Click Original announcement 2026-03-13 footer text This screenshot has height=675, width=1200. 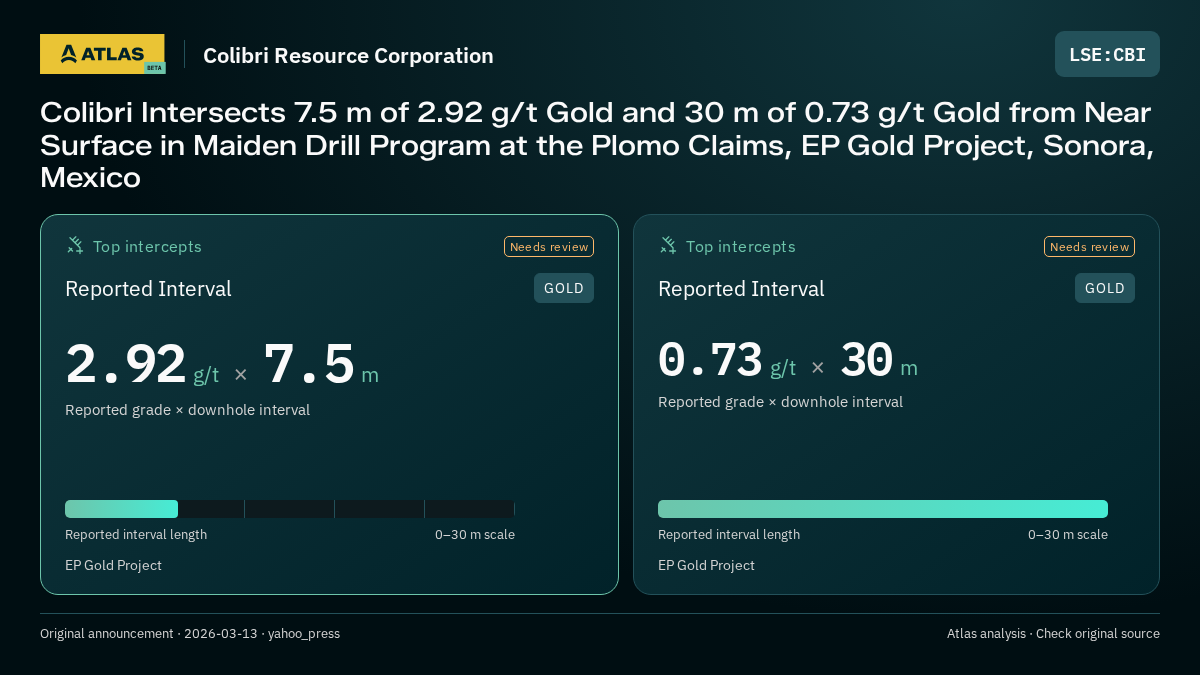[x=190, y=634]
